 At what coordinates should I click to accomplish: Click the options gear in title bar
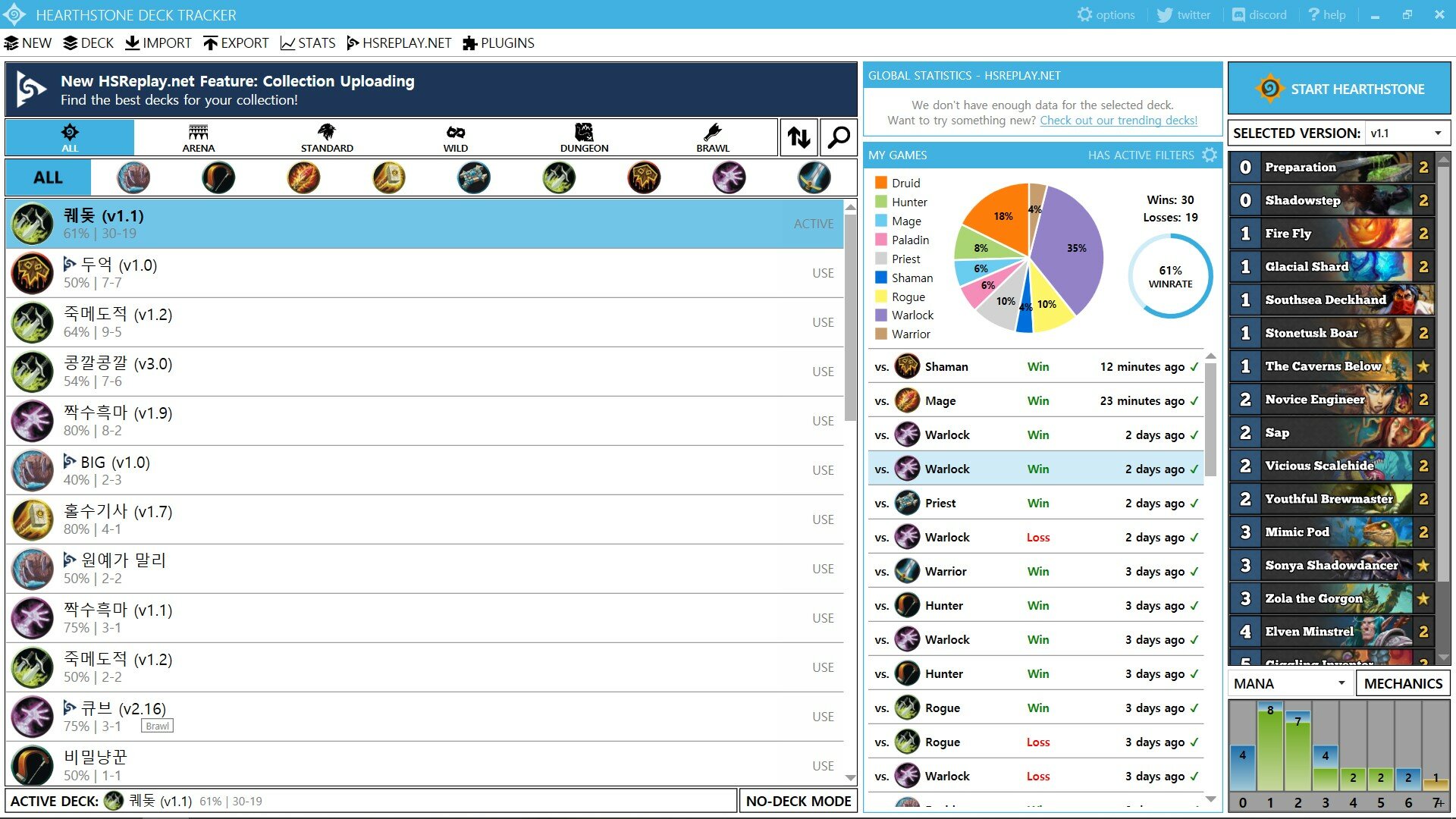pos(1084,14)
